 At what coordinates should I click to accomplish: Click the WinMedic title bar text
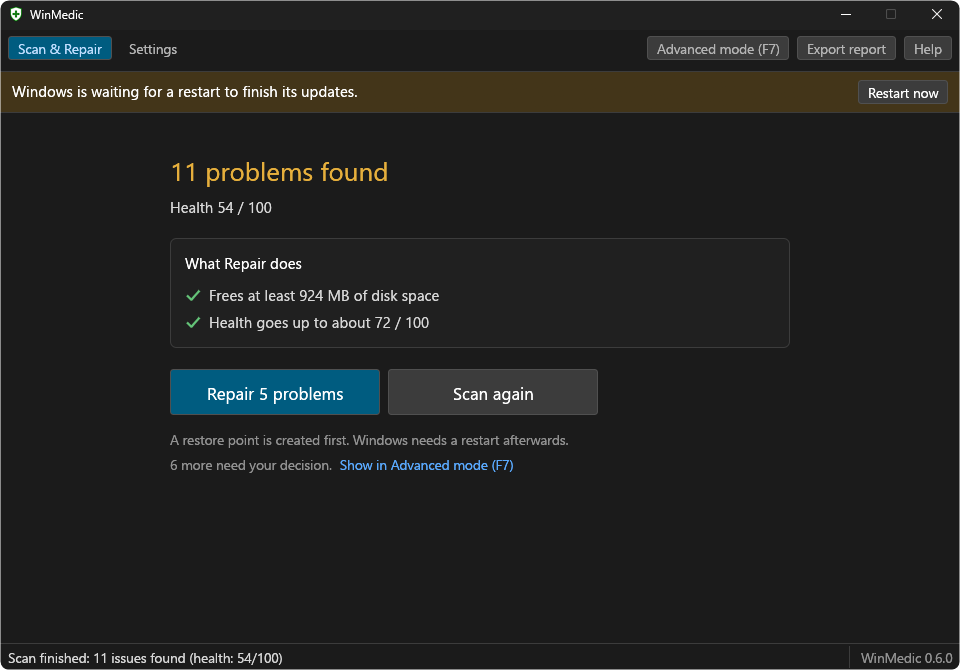(56, 15)
